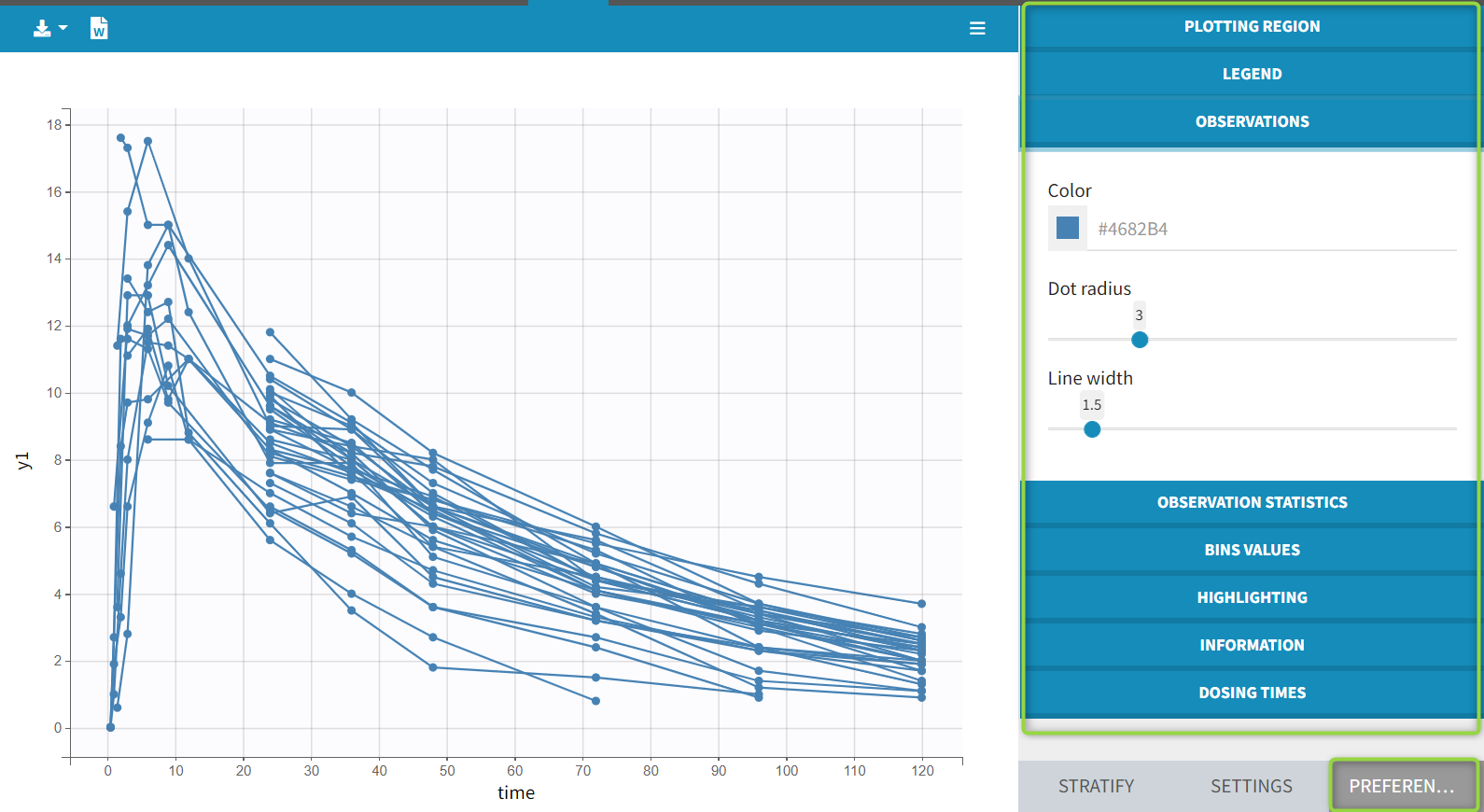Expand the Bins Values section

point(1252,550)
